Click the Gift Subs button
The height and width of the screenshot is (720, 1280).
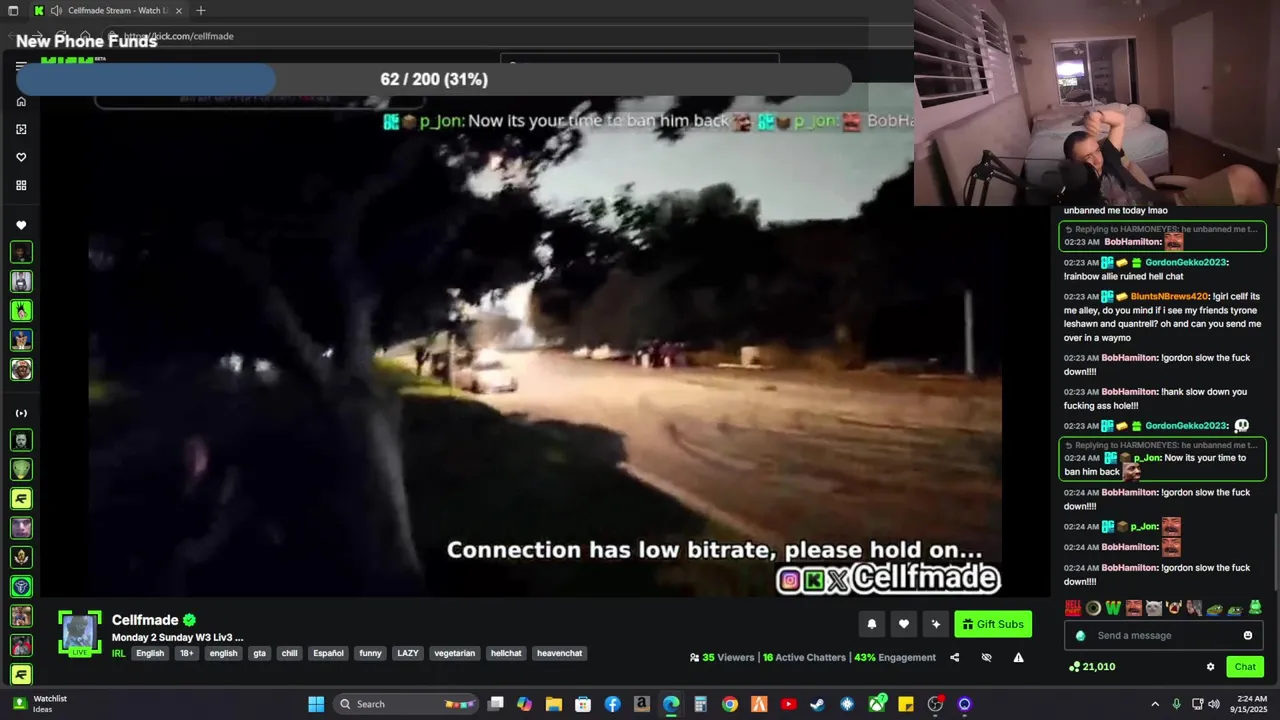993,624
